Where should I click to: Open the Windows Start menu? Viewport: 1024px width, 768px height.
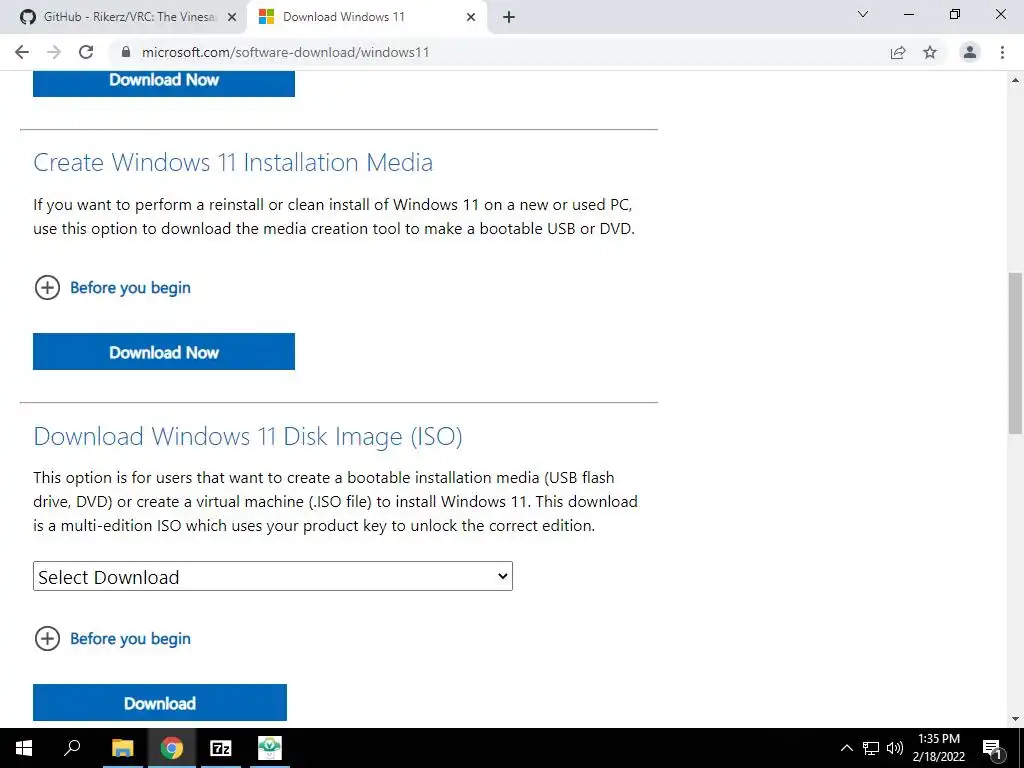click(24, 748)
